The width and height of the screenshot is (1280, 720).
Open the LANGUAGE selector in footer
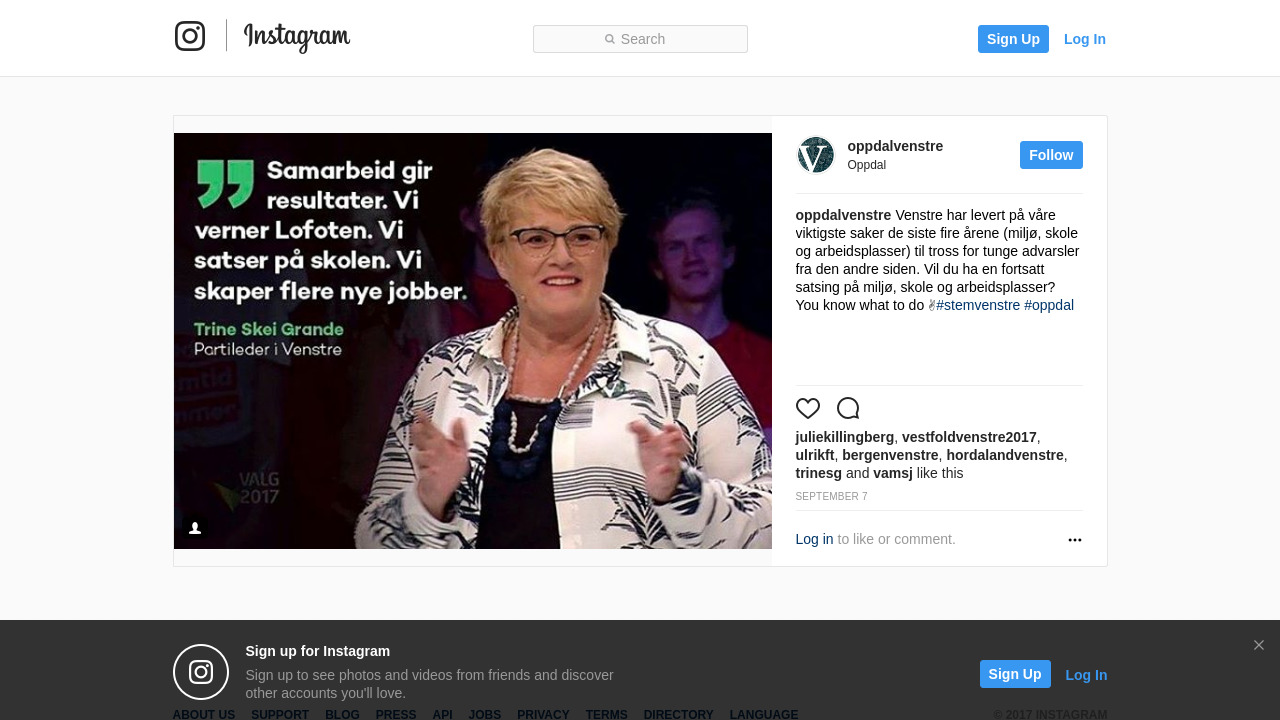tap(764, 714)
